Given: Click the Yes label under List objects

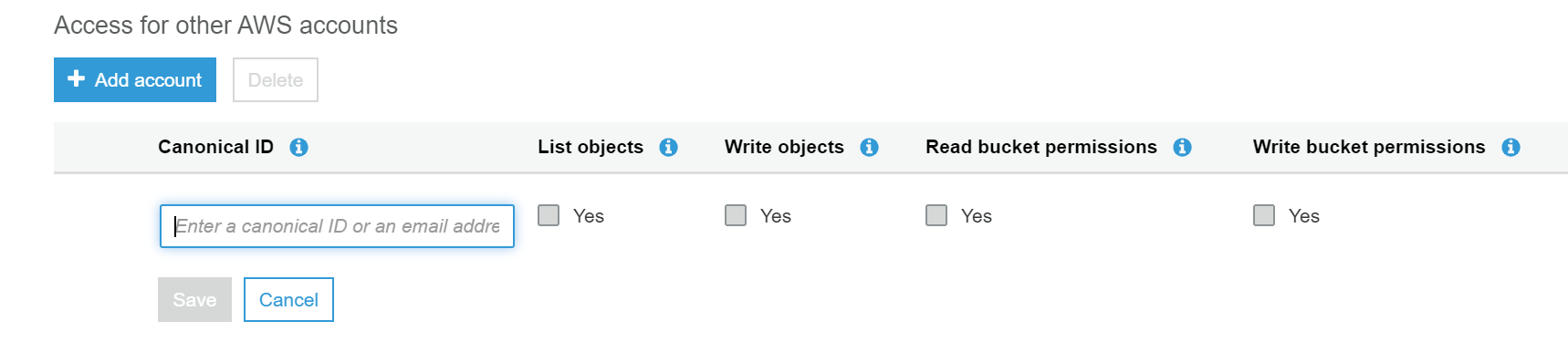Looking at the screenshot, I should click(x=589, y=216).
